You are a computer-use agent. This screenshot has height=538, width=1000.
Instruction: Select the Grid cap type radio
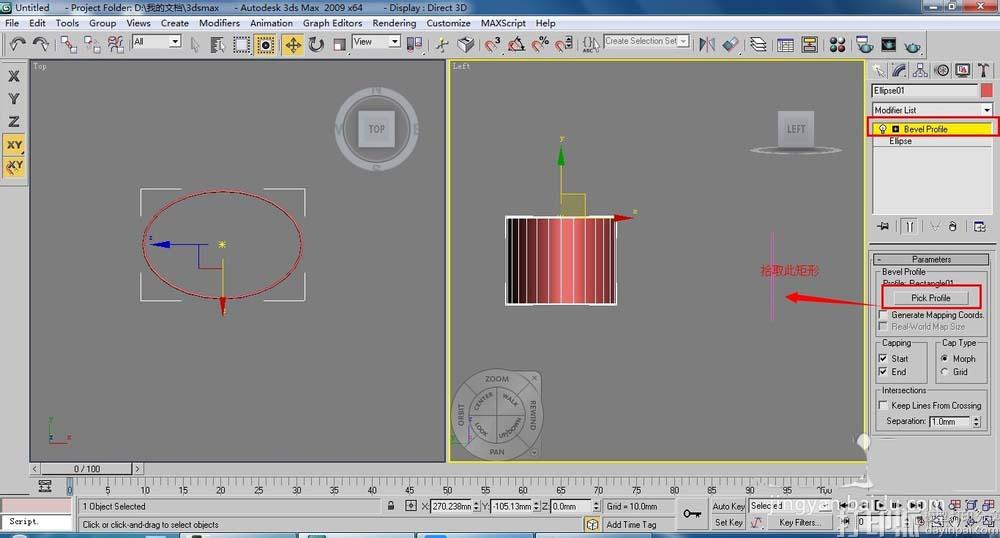[945, 372]
